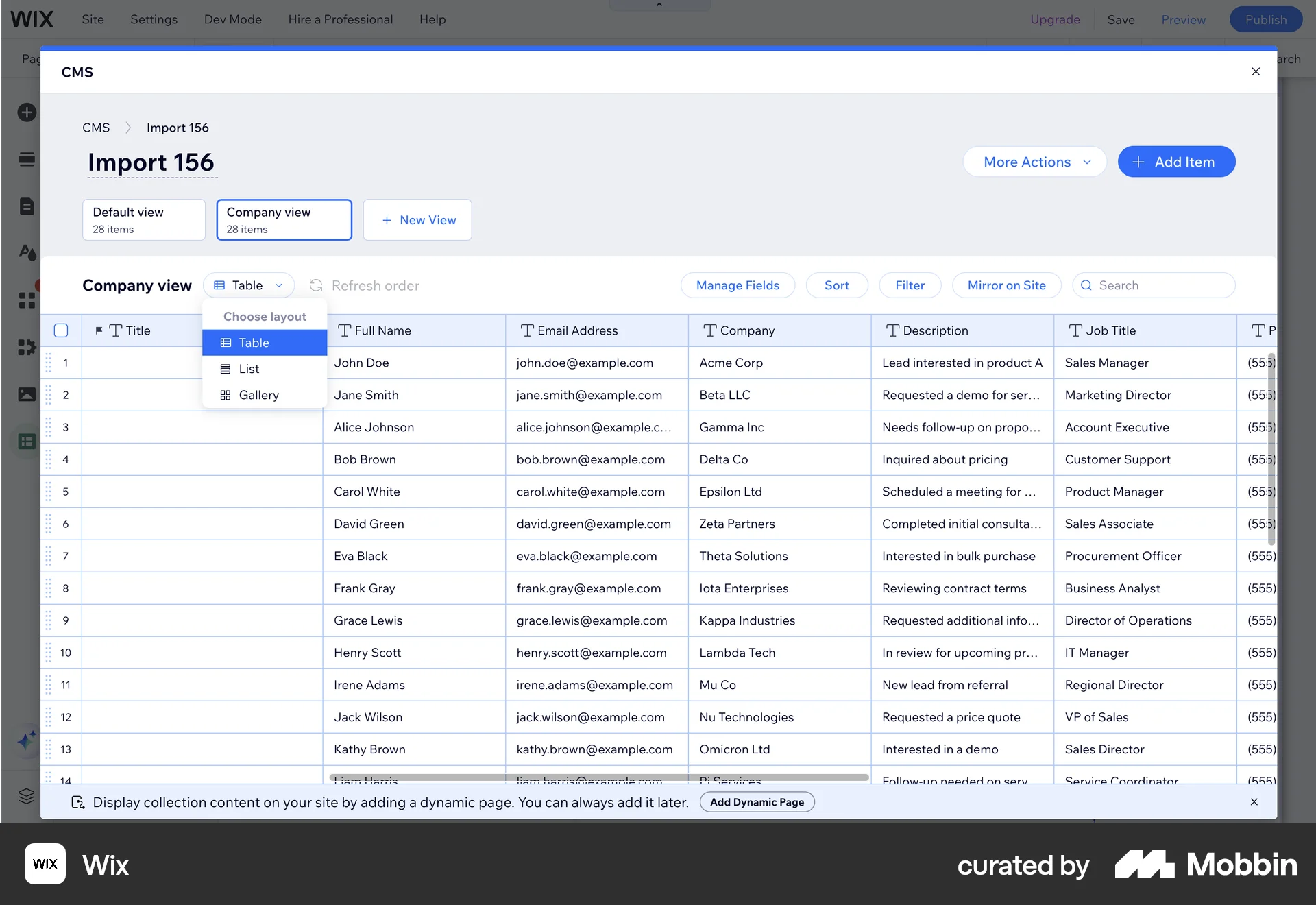Image resolution: width=1316 pixels, height=905 pixels.
Task: Open the Add Elements panel in the sidebar
Action: point(26,112)
